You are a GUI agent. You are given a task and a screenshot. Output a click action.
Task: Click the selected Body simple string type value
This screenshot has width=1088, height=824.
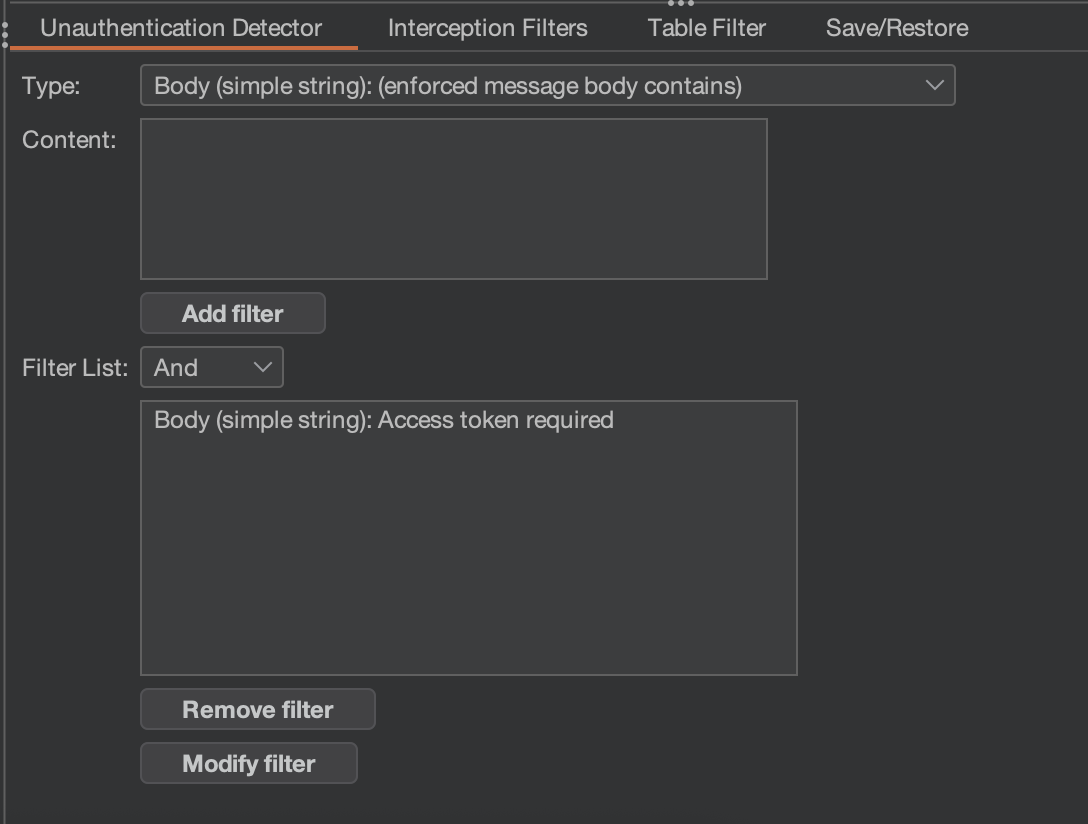tap(445, 85)
